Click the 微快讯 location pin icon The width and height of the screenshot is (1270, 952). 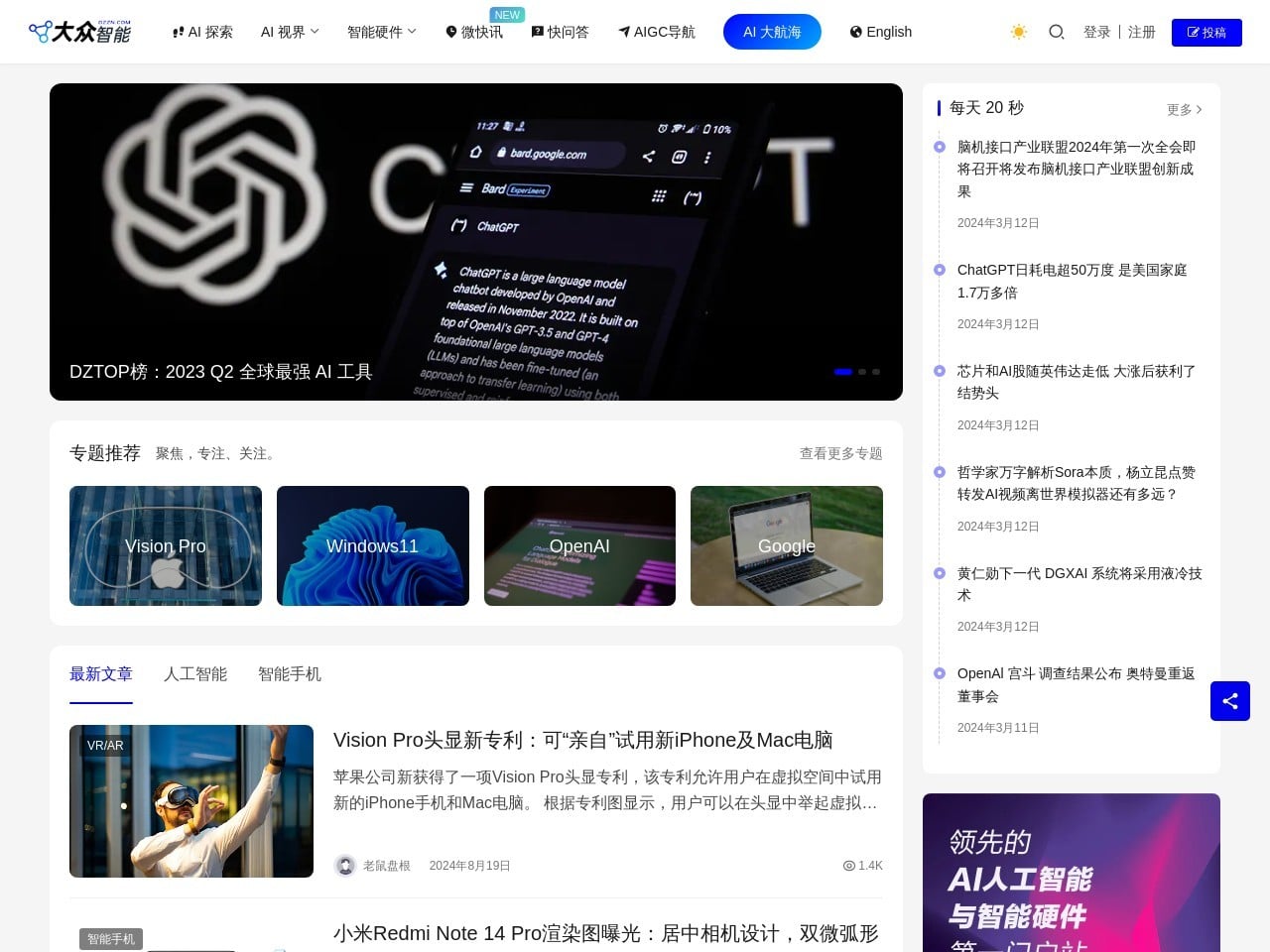[x=451, y=32]
